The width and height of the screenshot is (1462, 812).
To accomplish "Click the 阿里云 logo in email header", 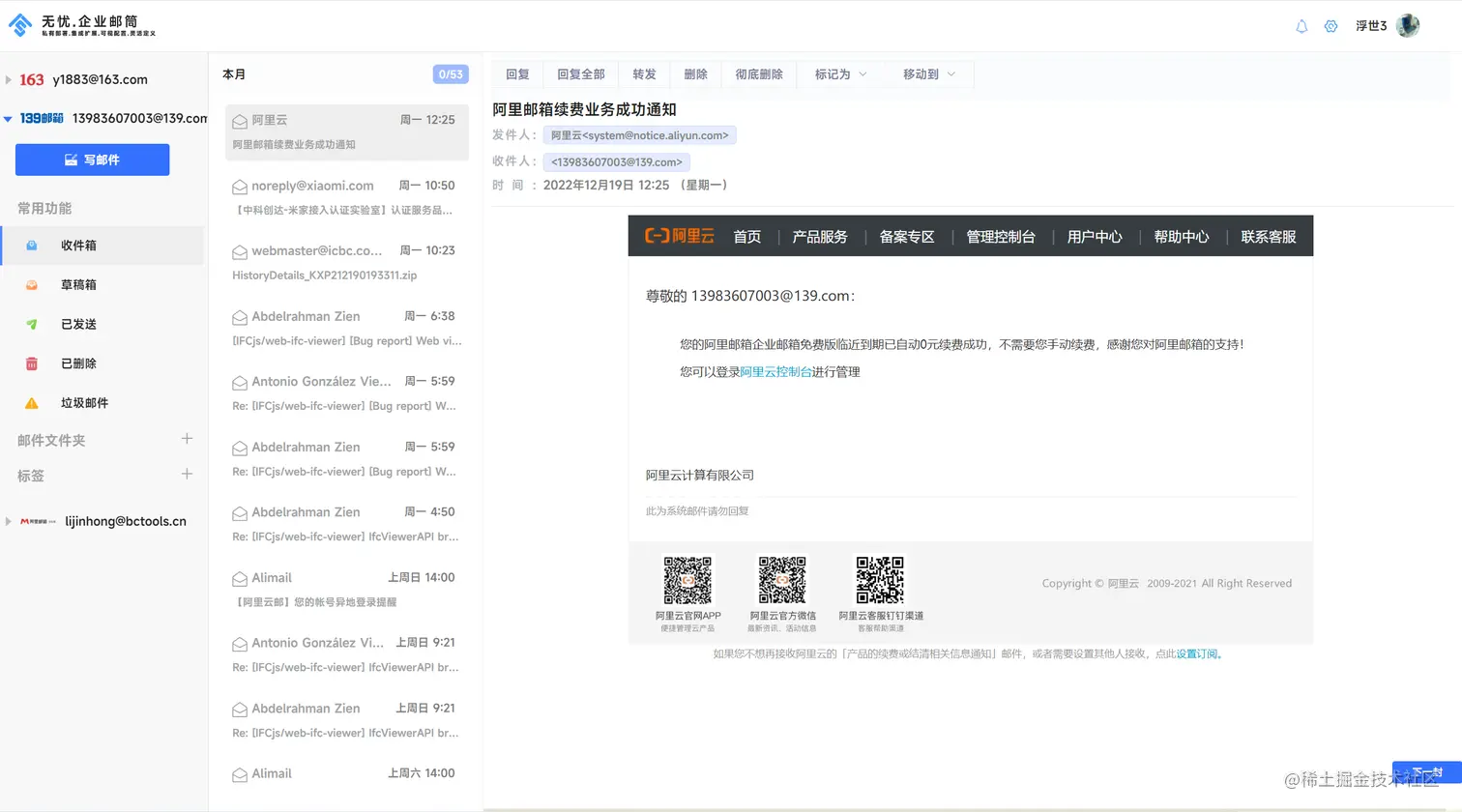I will [680, 236].
